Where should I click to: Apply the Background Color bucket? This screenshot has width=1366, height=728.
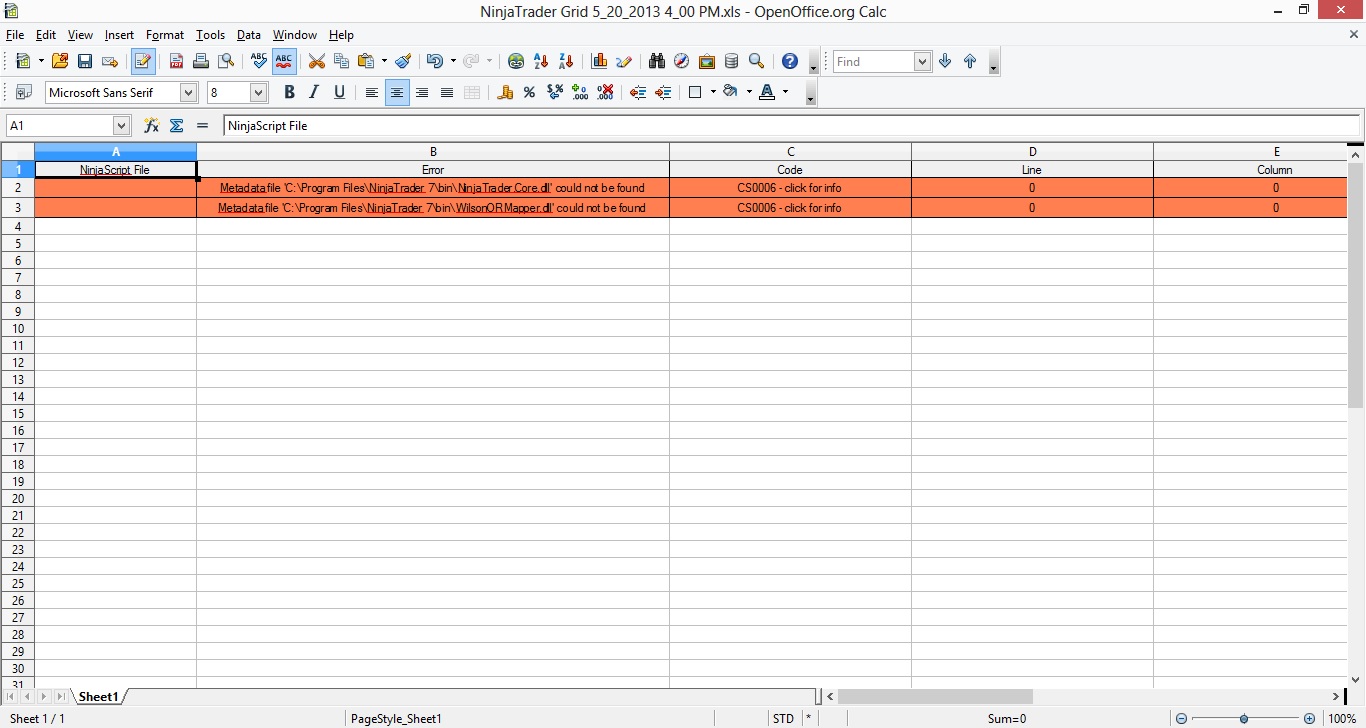click(730, 92)
